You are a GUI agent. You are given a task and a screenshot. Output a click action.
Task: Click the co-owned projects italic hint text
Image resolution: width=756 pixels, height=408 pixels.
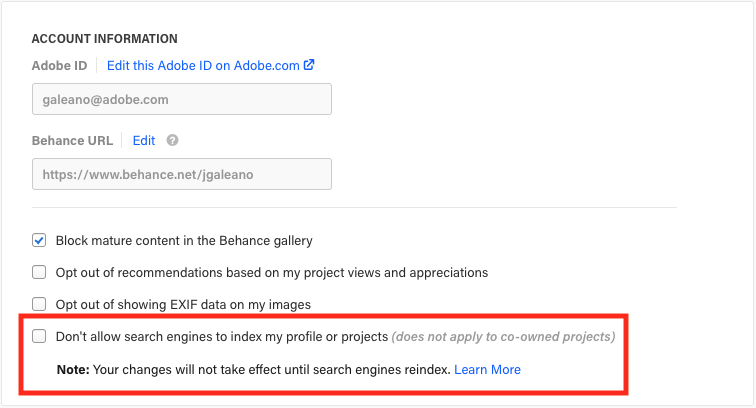503,337
